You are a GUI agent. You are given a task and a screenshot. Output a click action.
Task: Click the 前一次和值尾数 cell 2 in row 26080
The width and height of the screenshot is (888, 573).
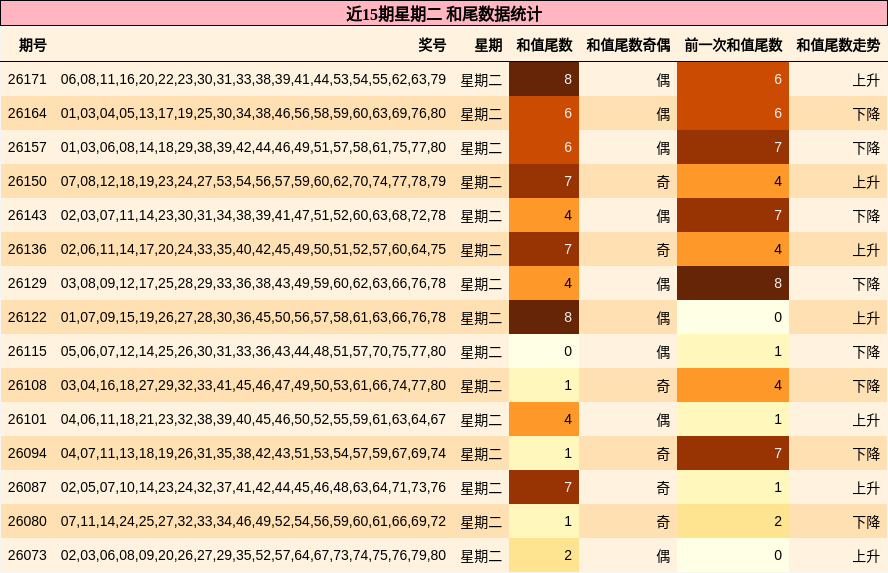733,521
